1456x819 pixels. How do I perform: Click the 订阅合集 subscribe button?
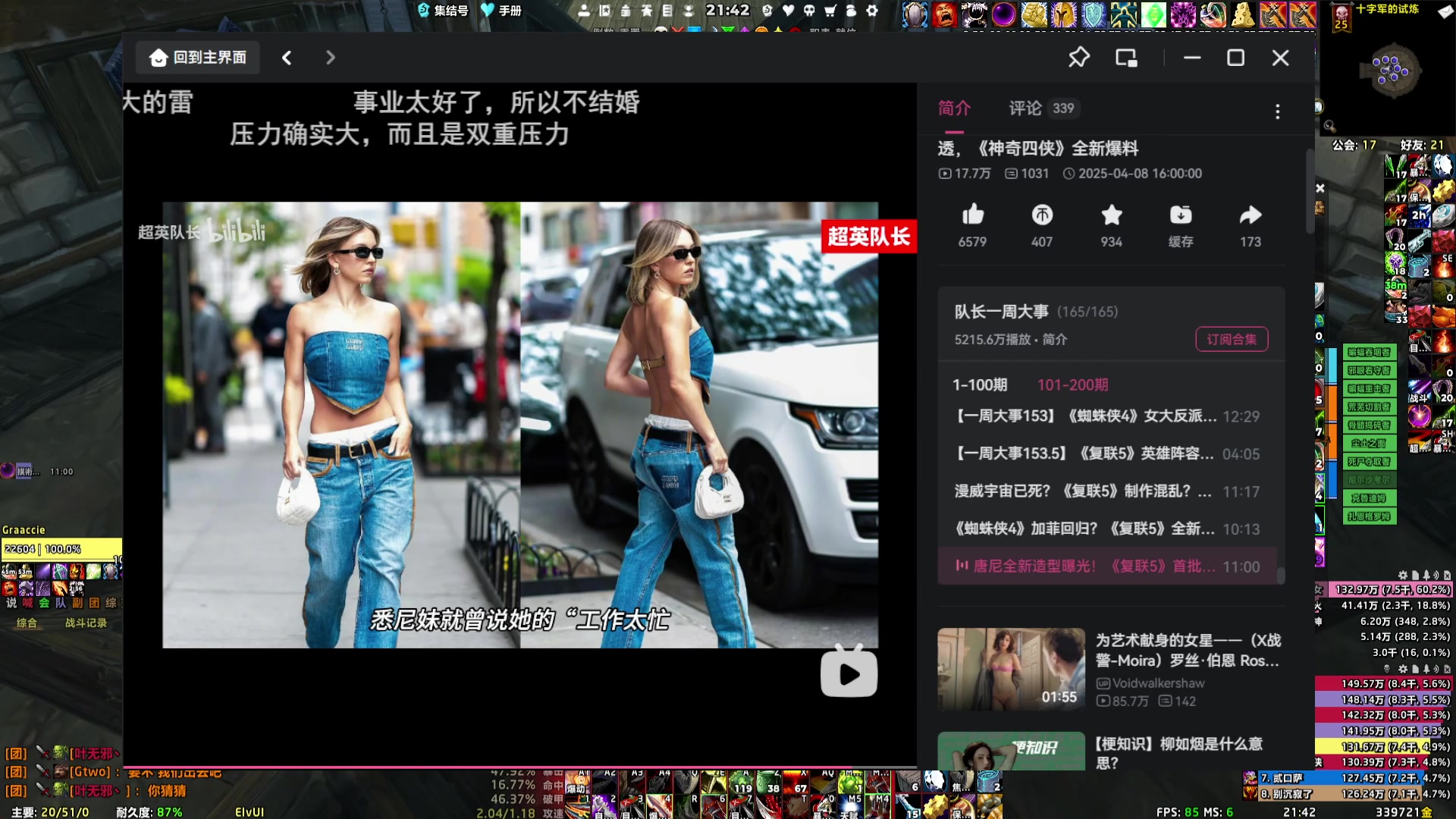pyautogui.click(x=1232, y=339)
